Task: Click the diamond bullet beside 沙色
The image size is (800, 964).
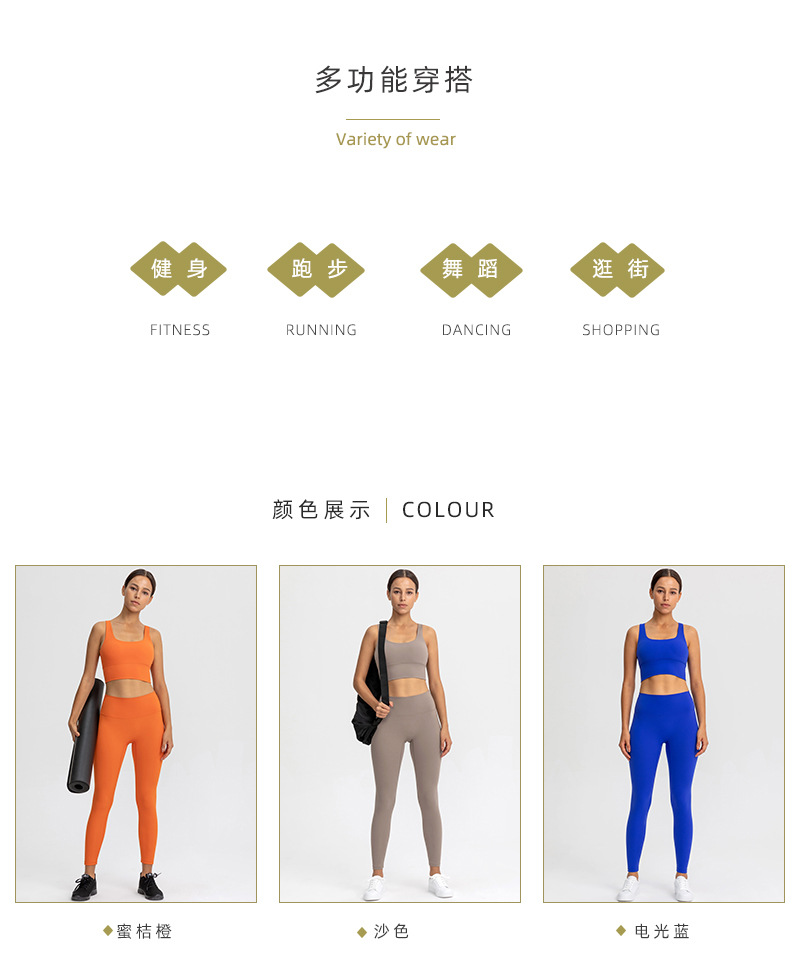Action: pos(362,932)
